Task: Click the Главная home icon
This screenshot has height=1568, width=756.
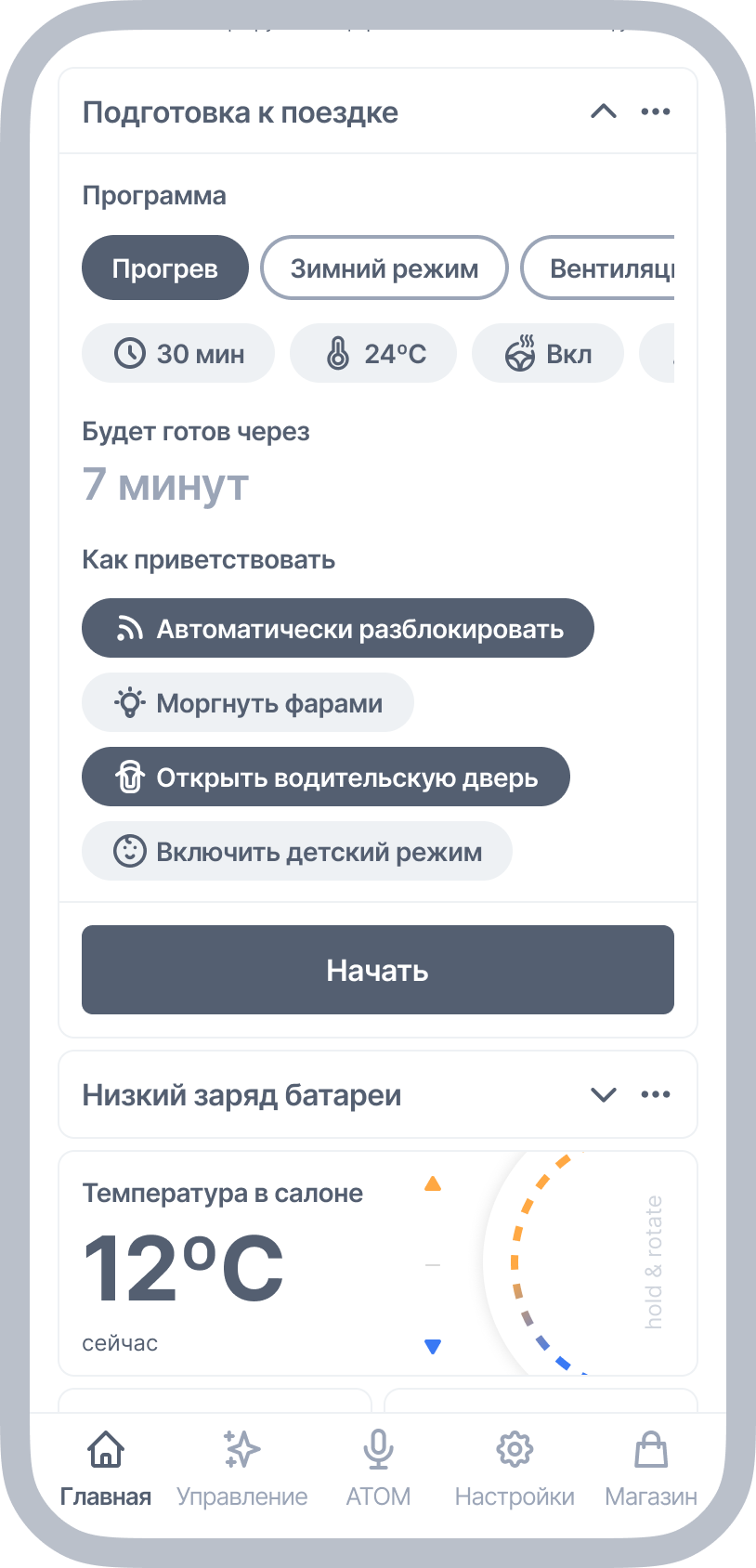Action: (106, 1449)
